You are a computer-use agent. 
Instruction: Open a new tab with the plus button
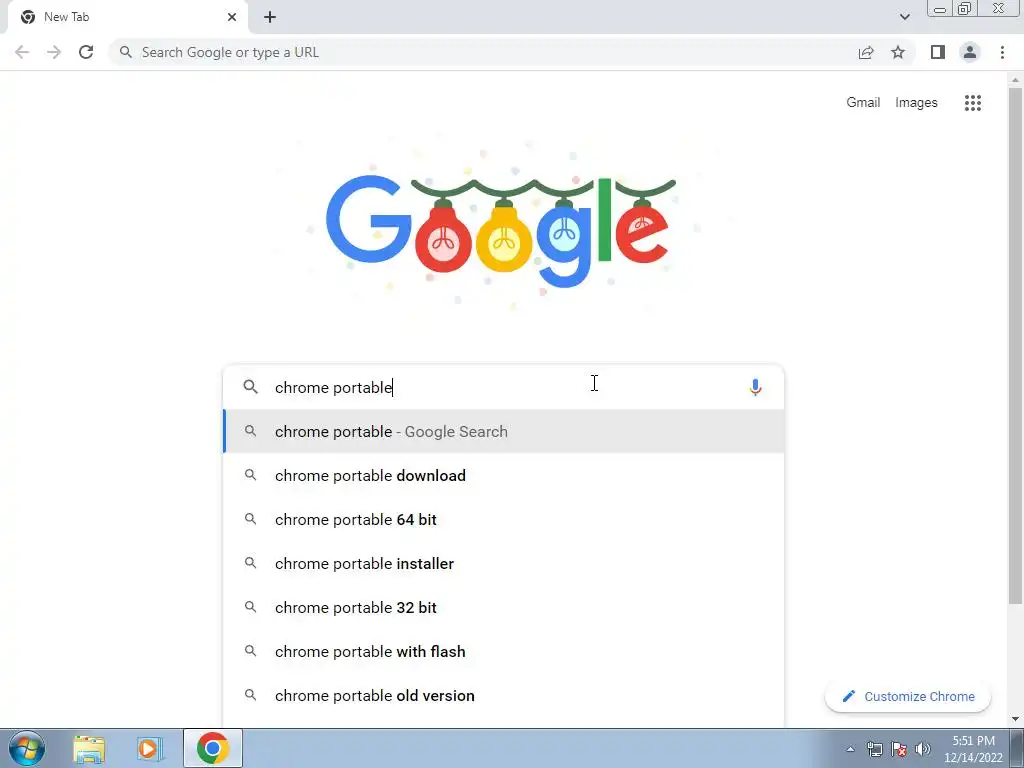click(270, 17)
